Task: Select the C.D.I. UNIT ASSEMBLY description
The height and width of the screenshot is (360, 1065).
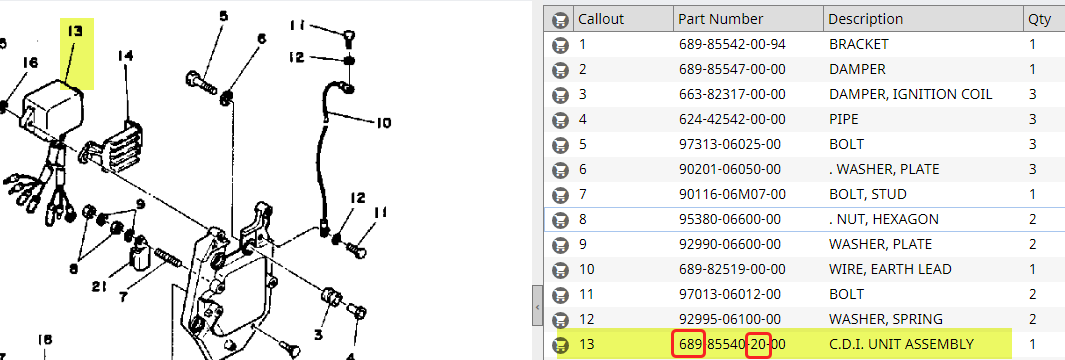Action: click(901, 344)
